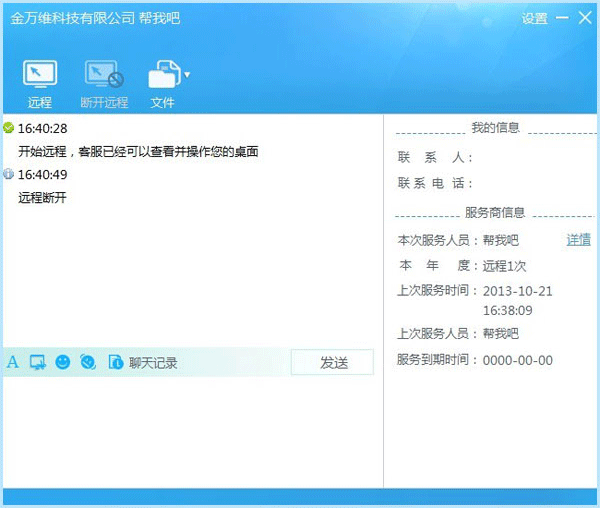The height and width of the screenshot is (508, 600).
Task: Click the 远程 remote control icon
Action: pyautogui.click(x=40, y=75)
